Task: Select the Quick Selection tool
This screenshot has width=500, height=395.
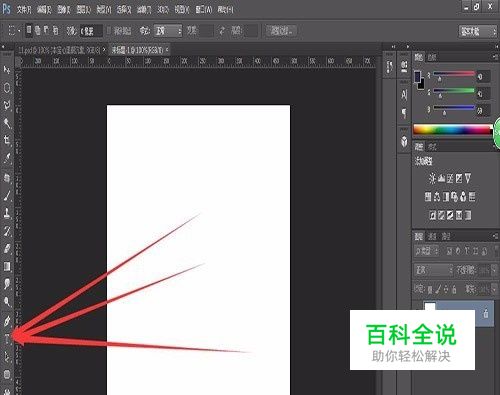Action: coord(7,123)
